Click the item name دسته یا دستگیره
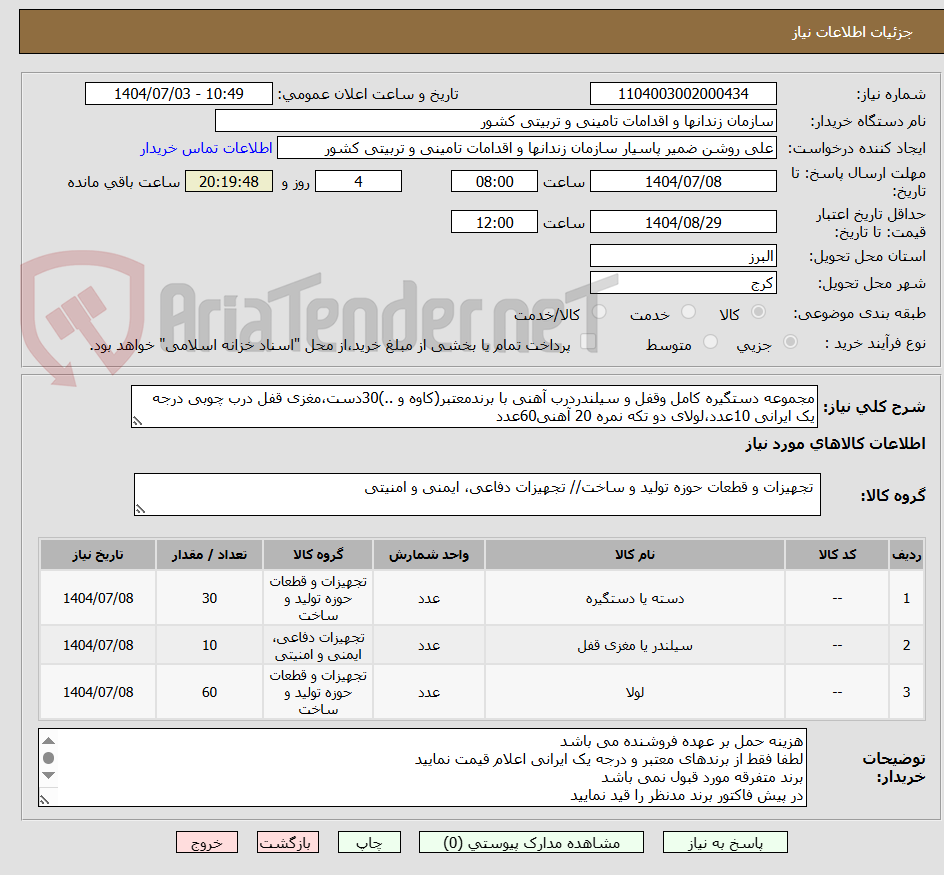The width and height of the screenshot is (944, 875). (x=635, y=599)
